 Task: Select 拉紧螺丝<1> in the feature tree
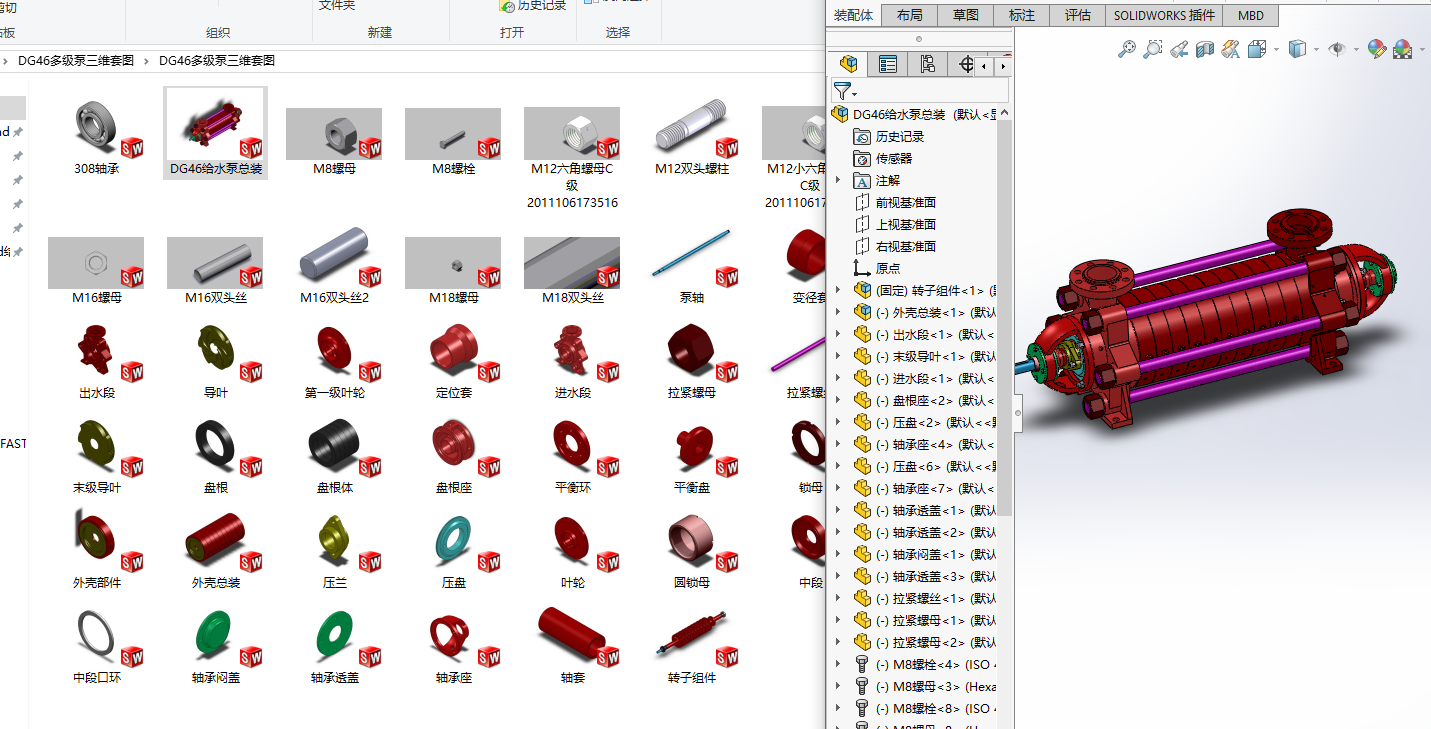click(923, 599)
